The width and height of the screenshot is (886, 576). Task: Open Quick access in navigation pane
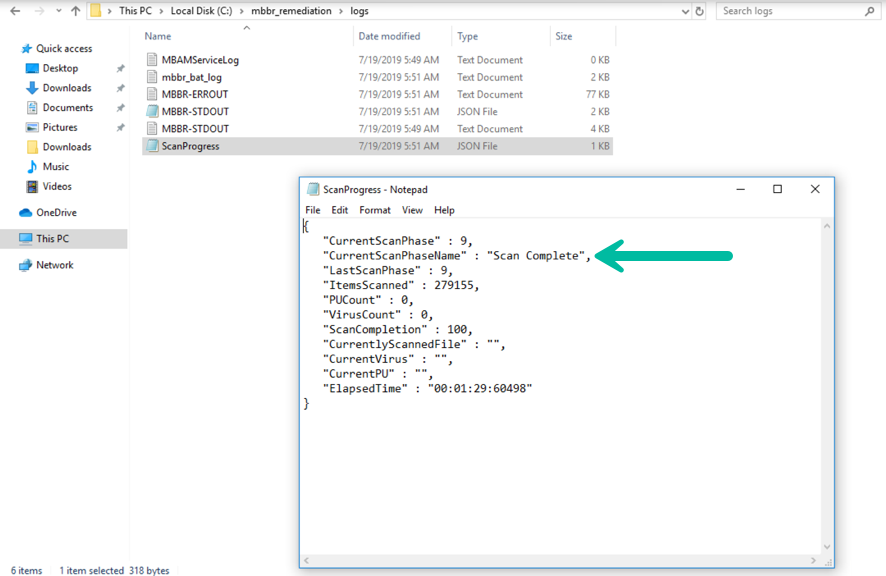pyautogui.click(x=64, y=49)
